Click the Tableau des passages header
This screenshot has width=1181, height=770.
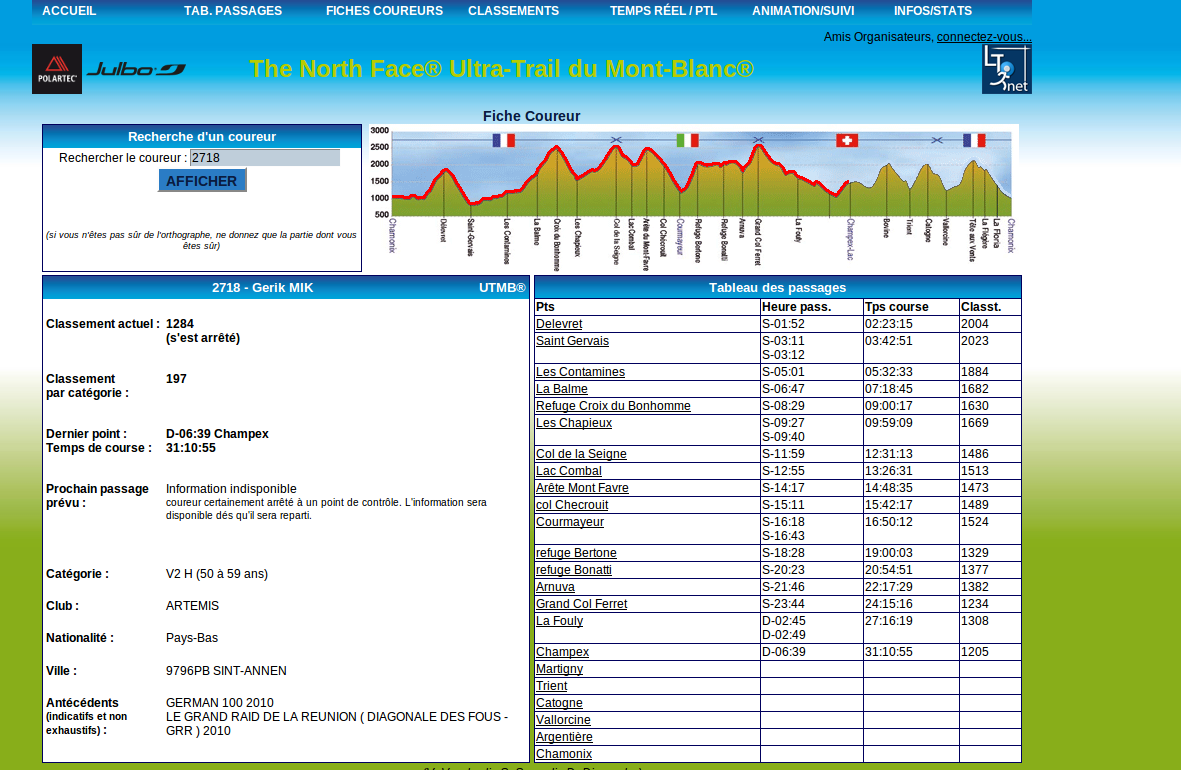click(777, 288)
